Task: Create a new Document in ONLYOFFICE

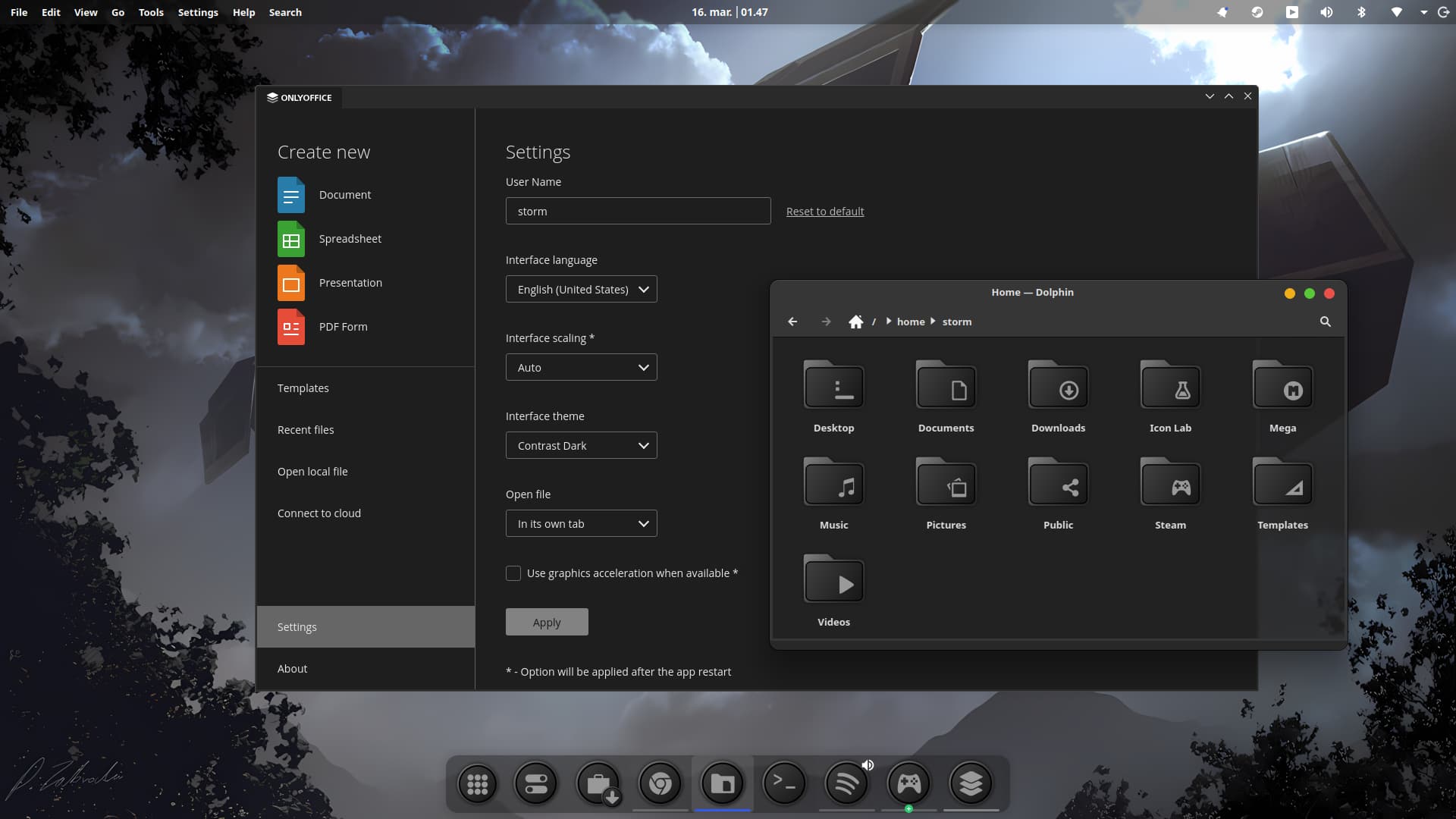Action: 345,195
